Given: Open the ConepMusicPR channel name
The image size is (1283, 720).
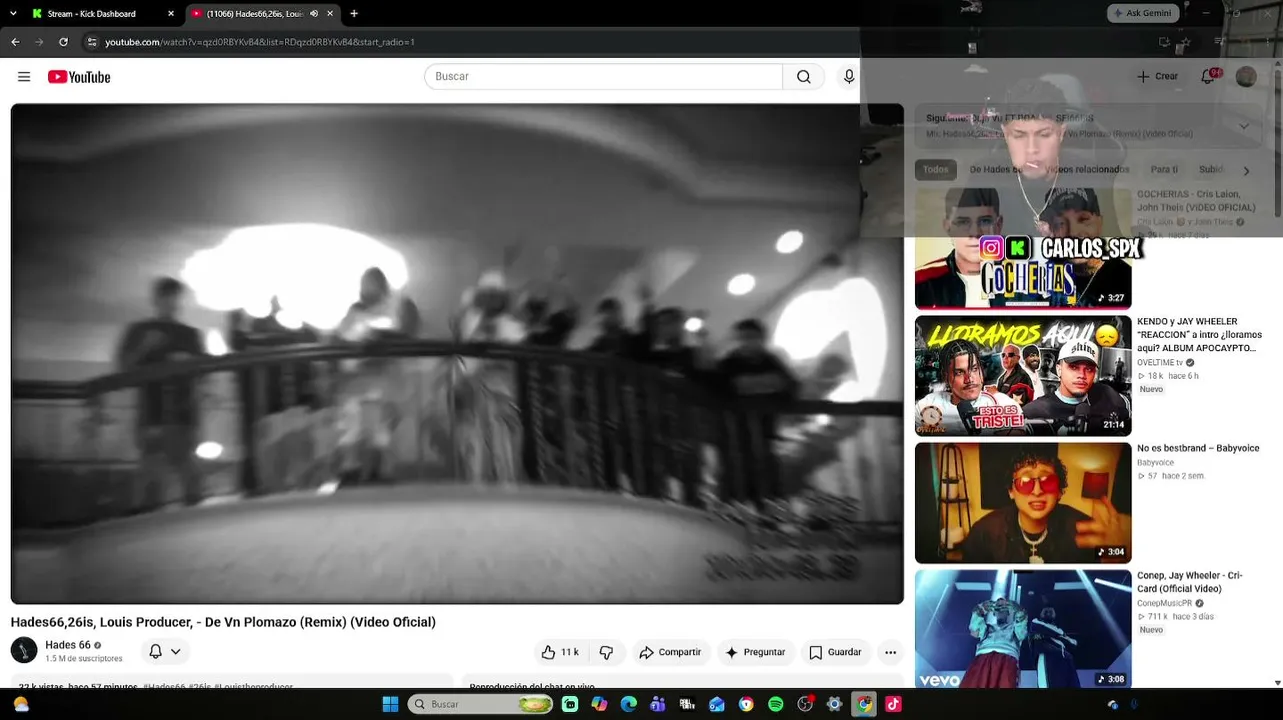Looking at the screenshot, I should (1164, 604).
